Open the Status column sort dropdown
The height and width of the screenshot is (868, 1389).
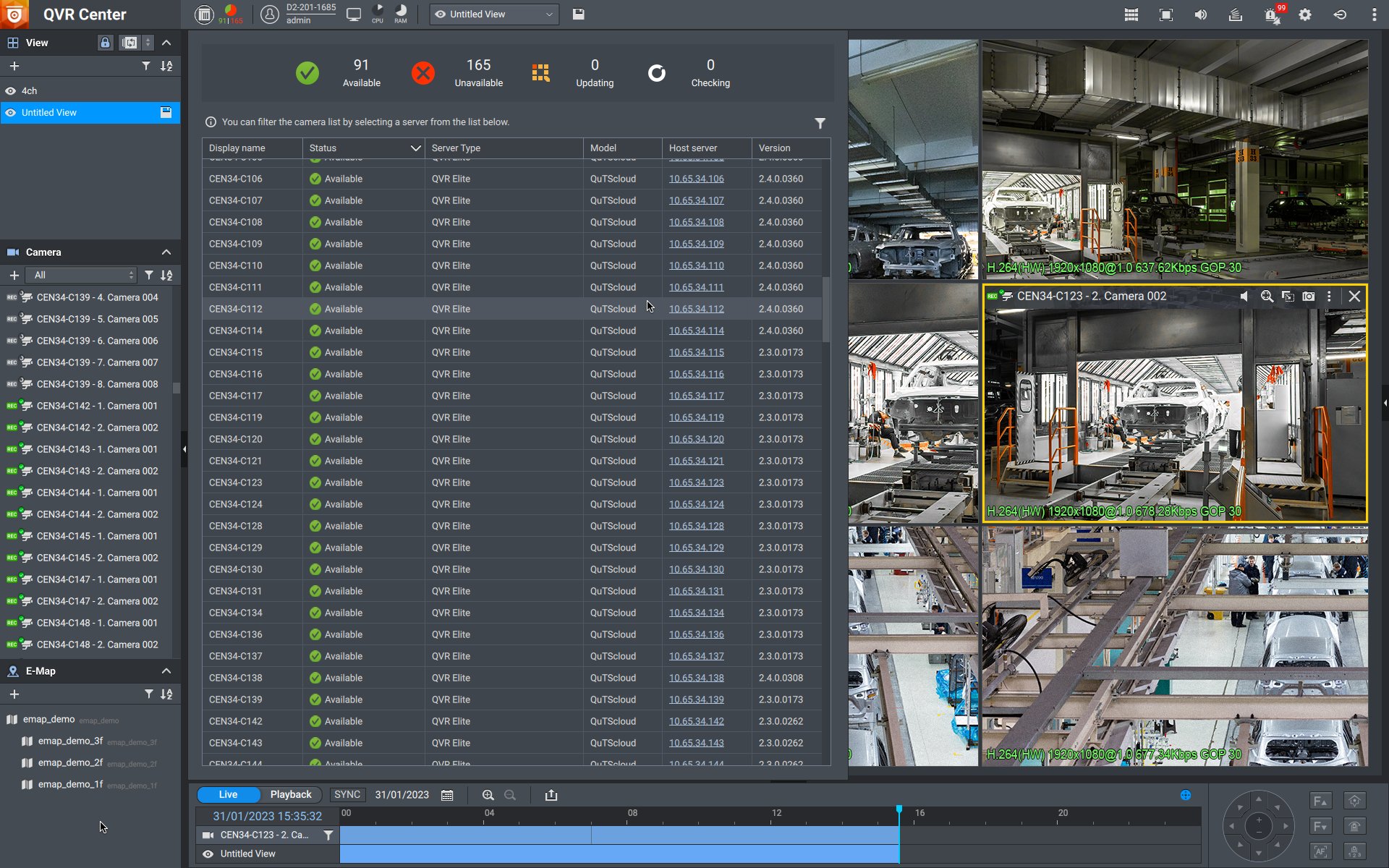415,148
